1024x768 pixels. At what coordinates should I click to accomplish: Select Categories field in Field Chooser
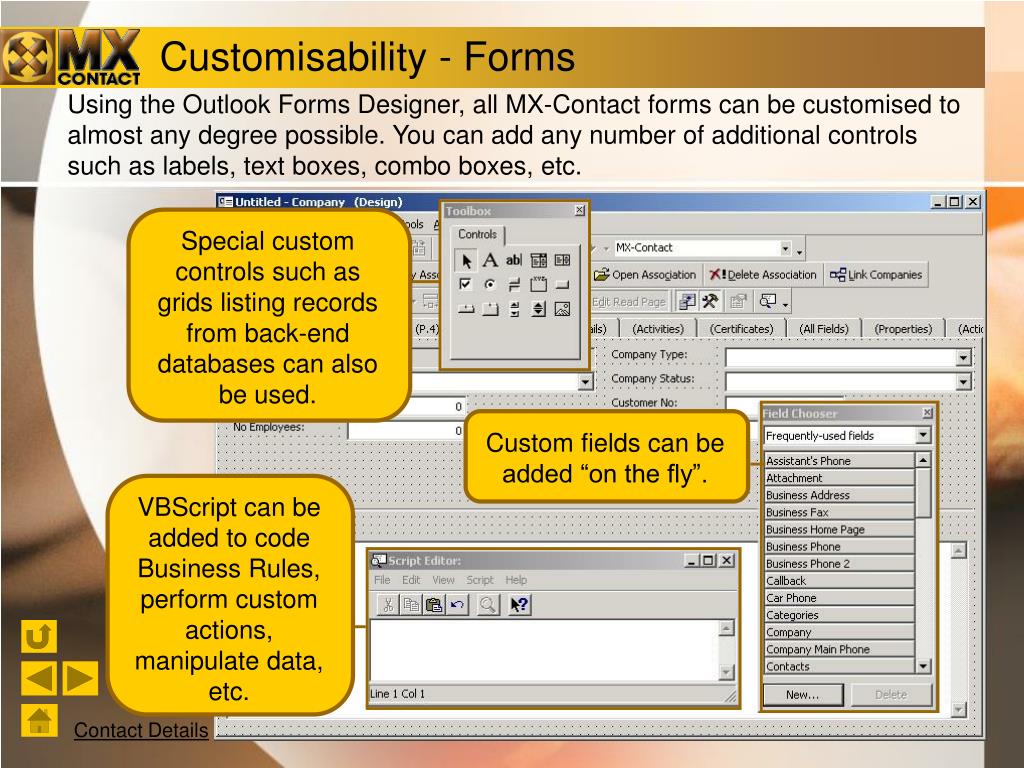point(839,615)
